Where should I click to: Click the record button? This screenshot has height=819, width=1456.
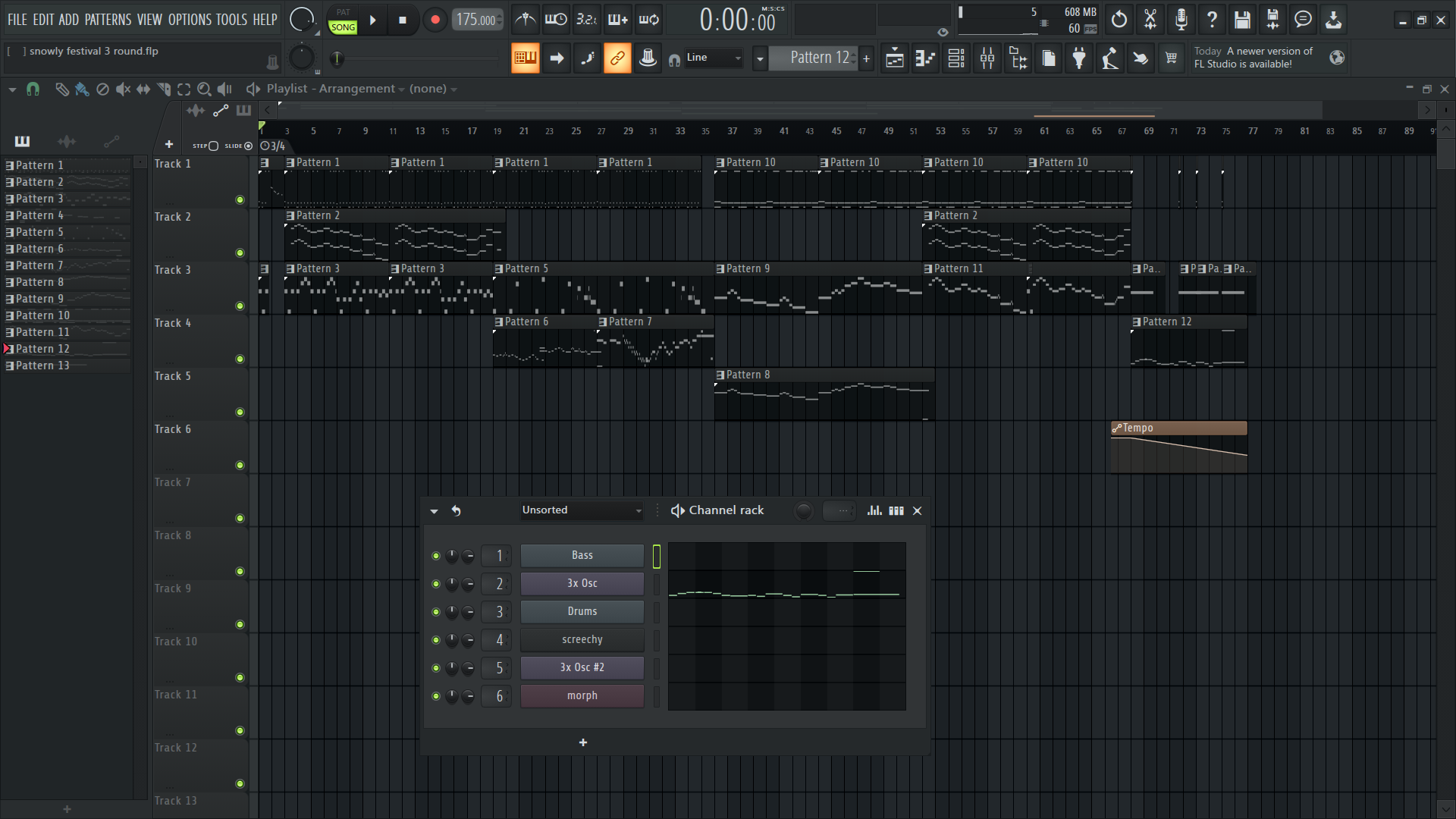[x=435, y=20]
